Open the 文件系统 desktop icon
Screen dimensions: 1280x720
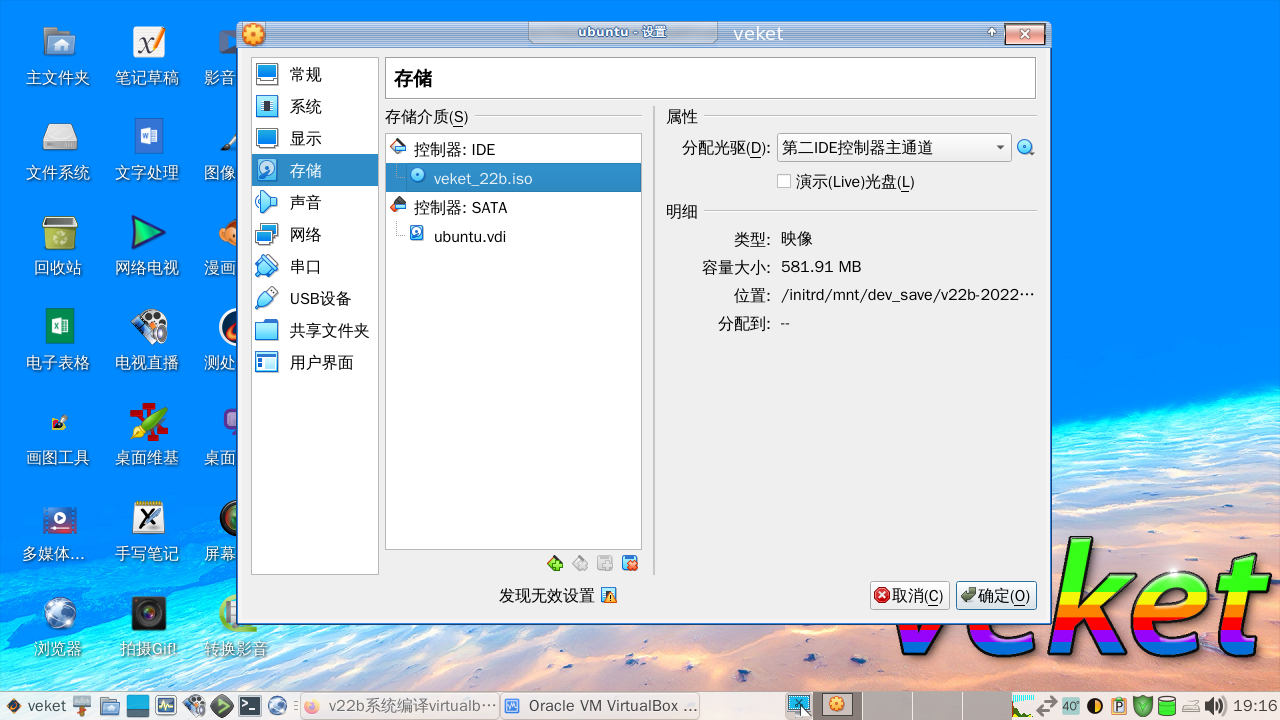[58, 151]
